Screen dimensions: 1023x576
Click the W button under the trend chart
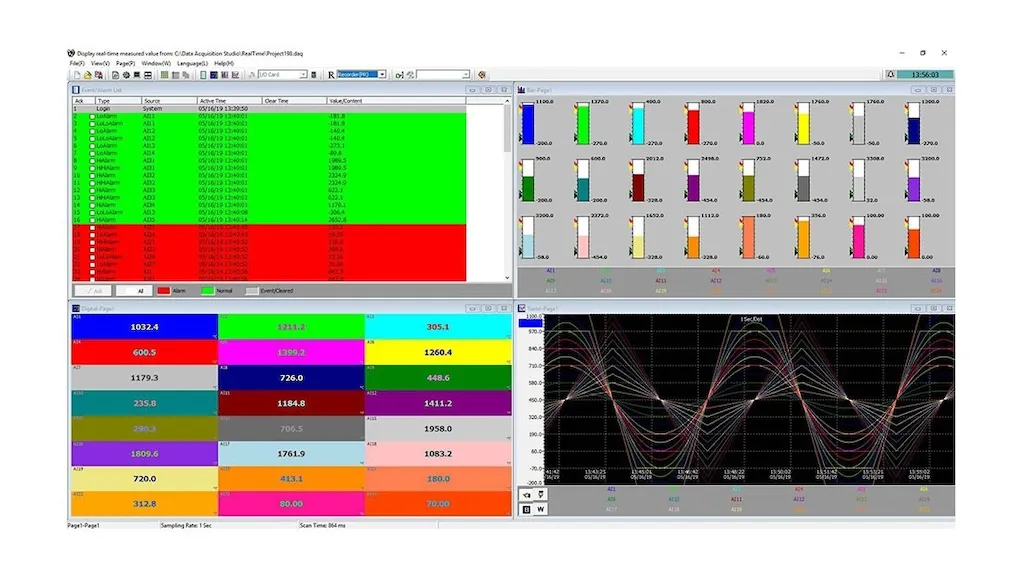coord(541,509)
